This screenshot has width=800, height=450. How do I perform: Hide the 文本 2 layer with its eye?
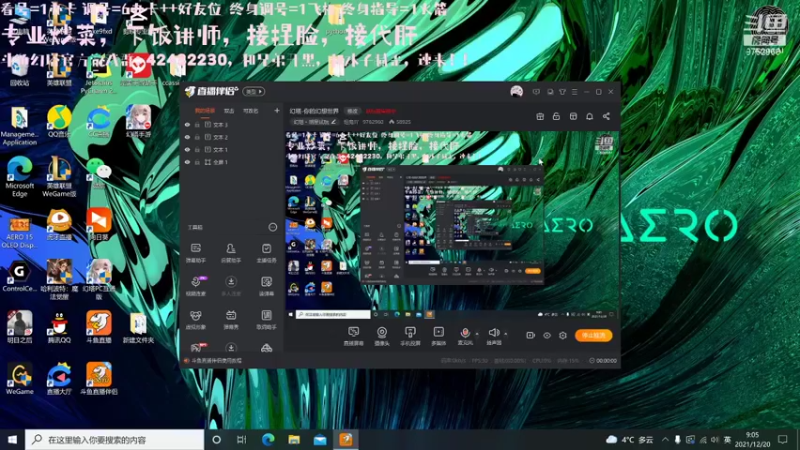(x=187, y=137)
